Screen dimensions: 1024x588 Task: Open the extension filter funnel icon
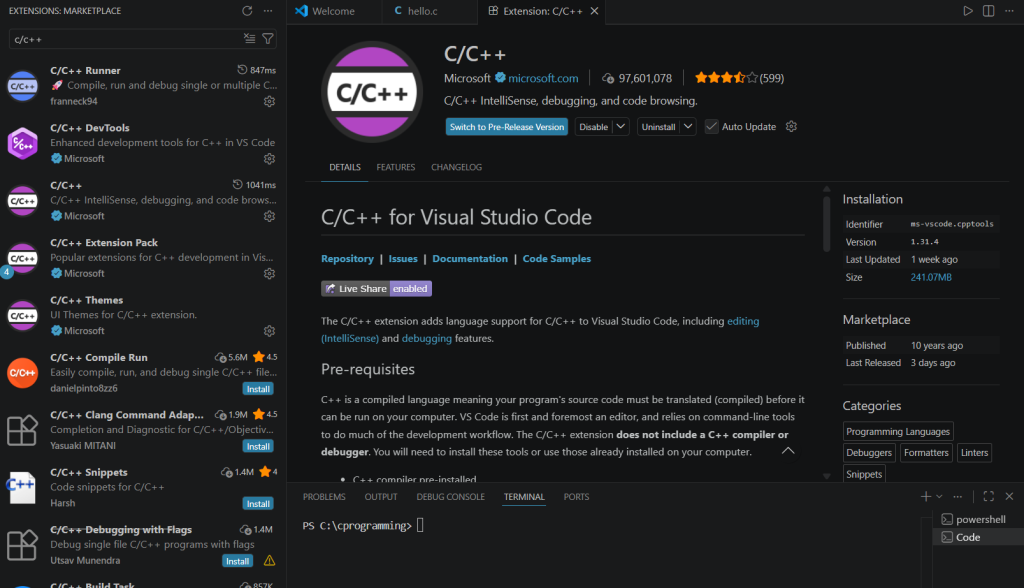coord(268,39)
